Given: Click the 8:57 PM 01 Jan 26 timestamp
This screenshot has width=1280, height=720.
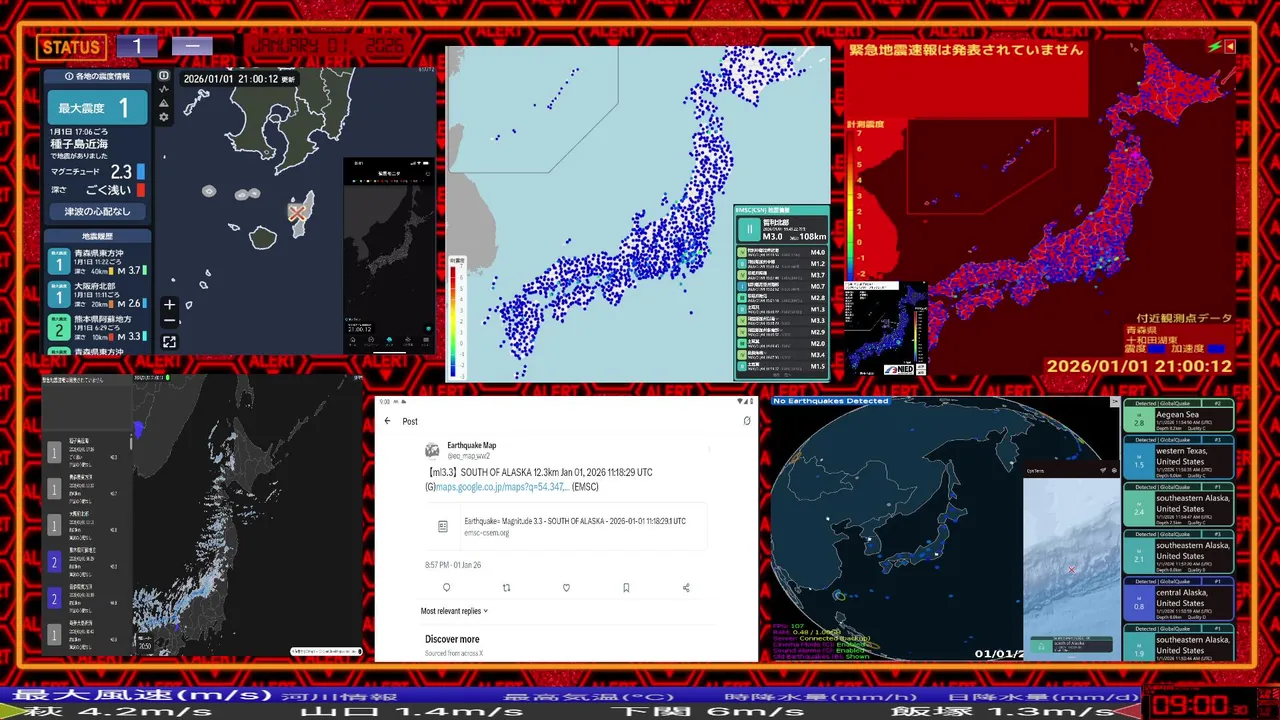Looking at the screenshot, I should point(453,565).
